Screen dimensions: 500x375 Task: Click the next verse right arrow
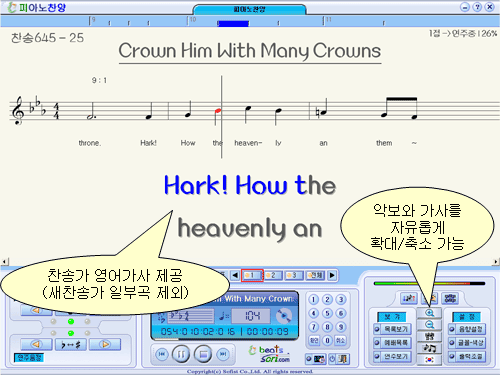(332, 275)
